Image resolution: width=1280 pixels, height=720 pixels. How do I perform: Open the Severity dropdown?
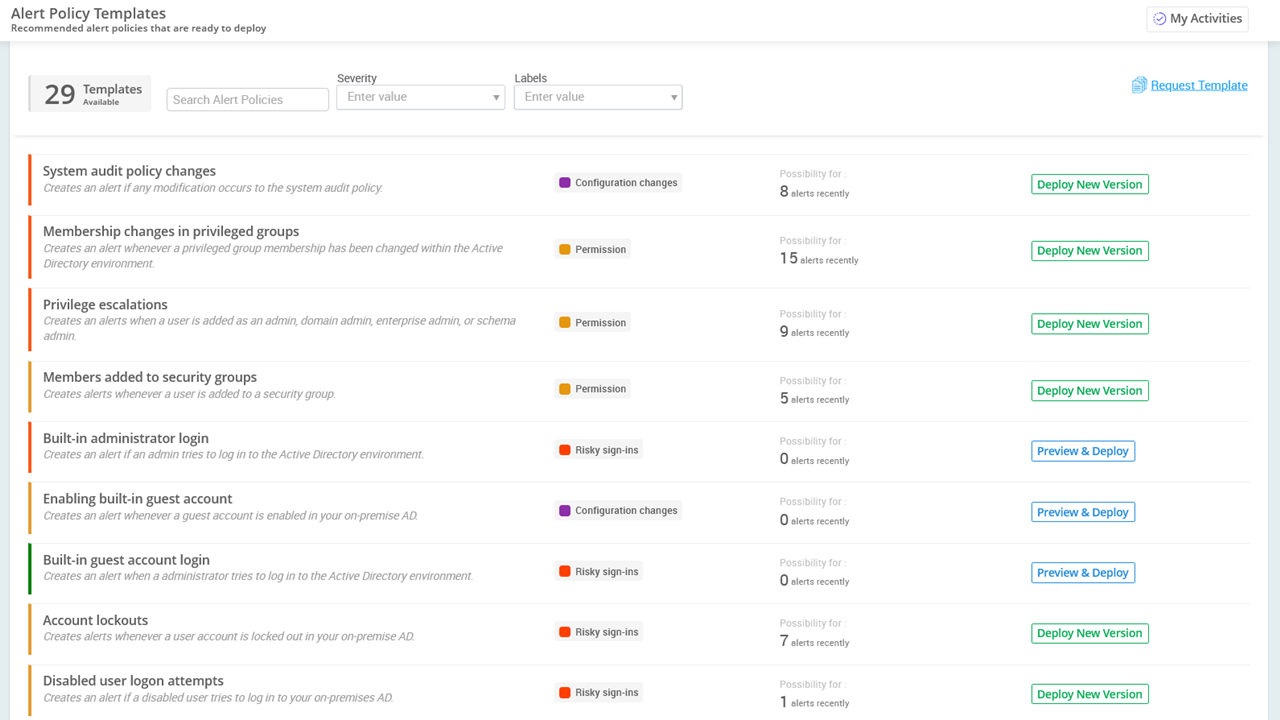click(420, 96)
